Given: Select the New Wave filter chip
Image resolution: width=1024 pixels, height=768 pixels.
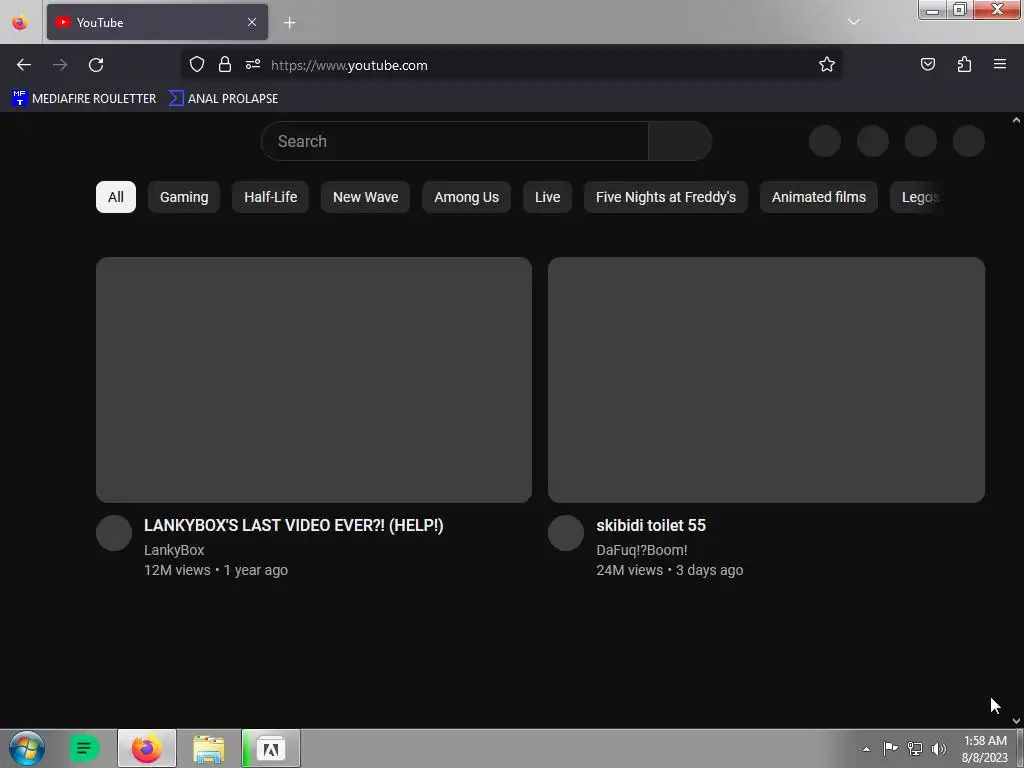Looking at the screenshot, I should coord(366,197).
